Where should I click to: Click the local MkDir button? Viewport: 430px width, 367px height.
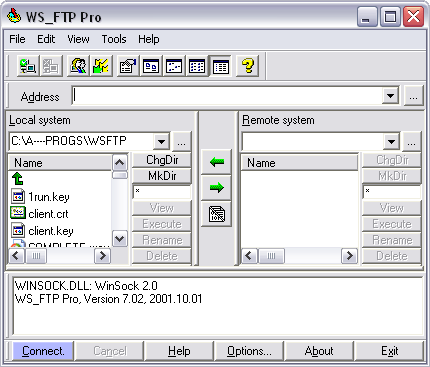[x=162, y=176]
